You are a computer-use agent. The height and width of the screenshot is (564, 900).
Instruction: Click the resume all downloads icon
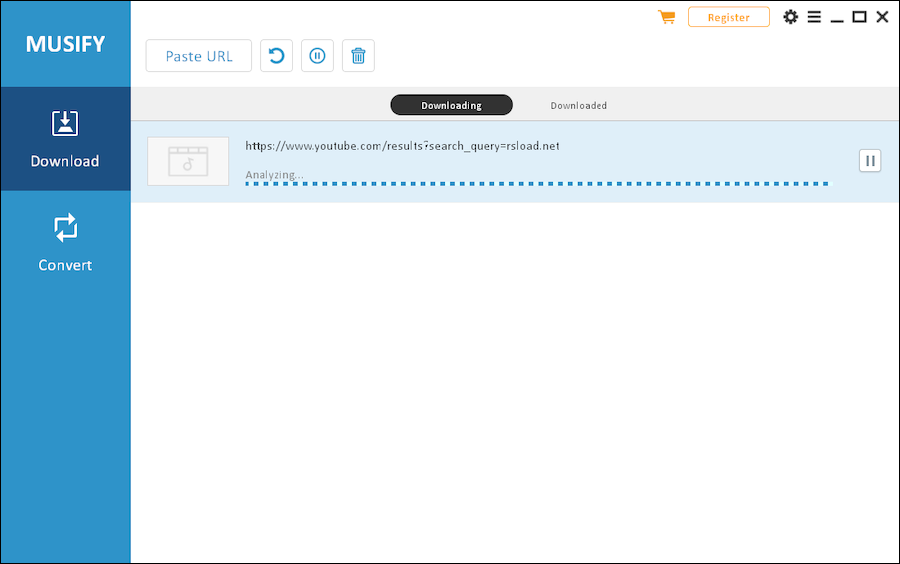pos(277,56)
